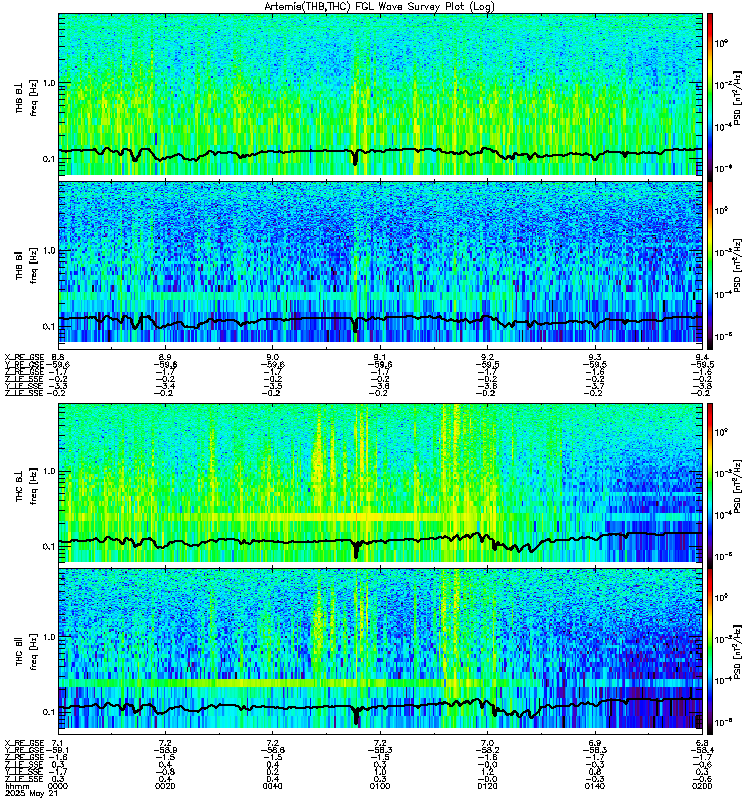
Task: Click the '2025 May 21' date label
Action: (31, 794)
